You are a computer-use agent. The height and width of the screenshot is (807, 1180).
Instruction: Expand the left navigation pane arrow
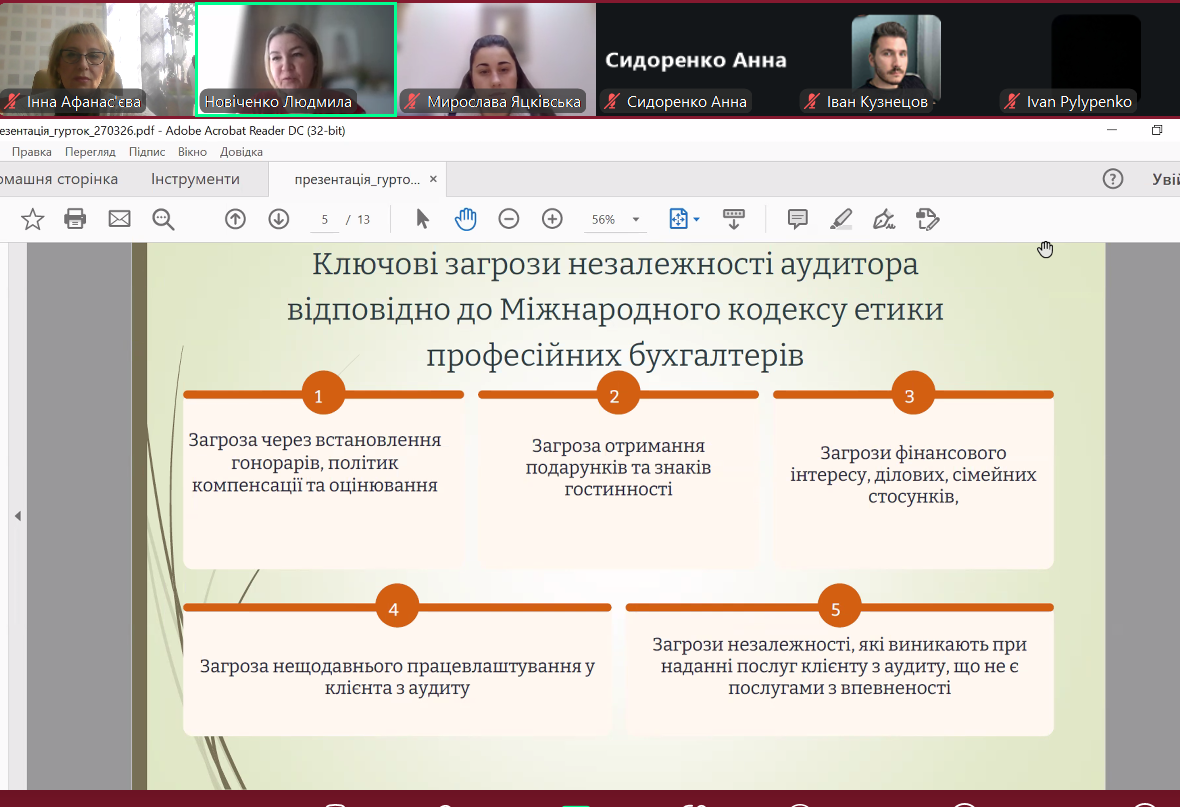[x=17, y=516]
